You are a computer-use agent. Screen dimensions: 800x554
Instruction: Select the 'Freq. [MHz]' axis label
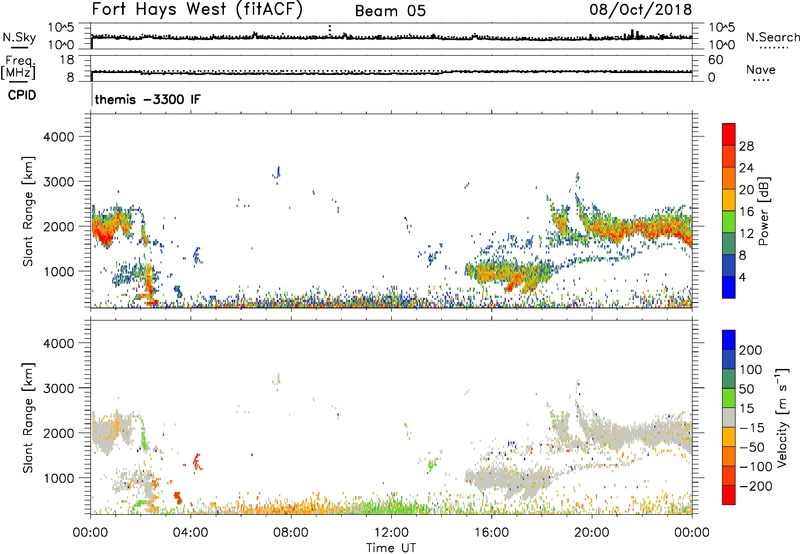(19, 68)
